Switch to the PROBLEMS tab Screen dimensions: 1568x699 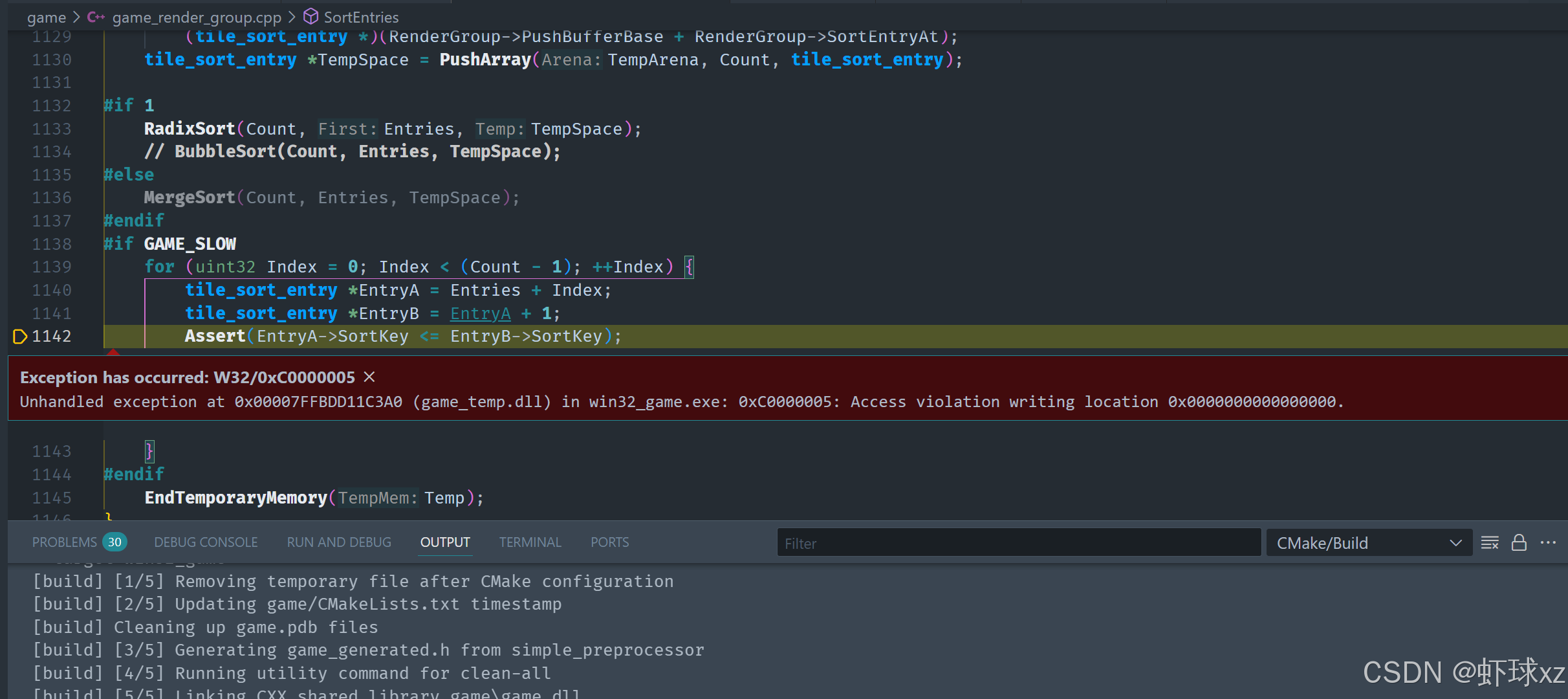[64, 542]
